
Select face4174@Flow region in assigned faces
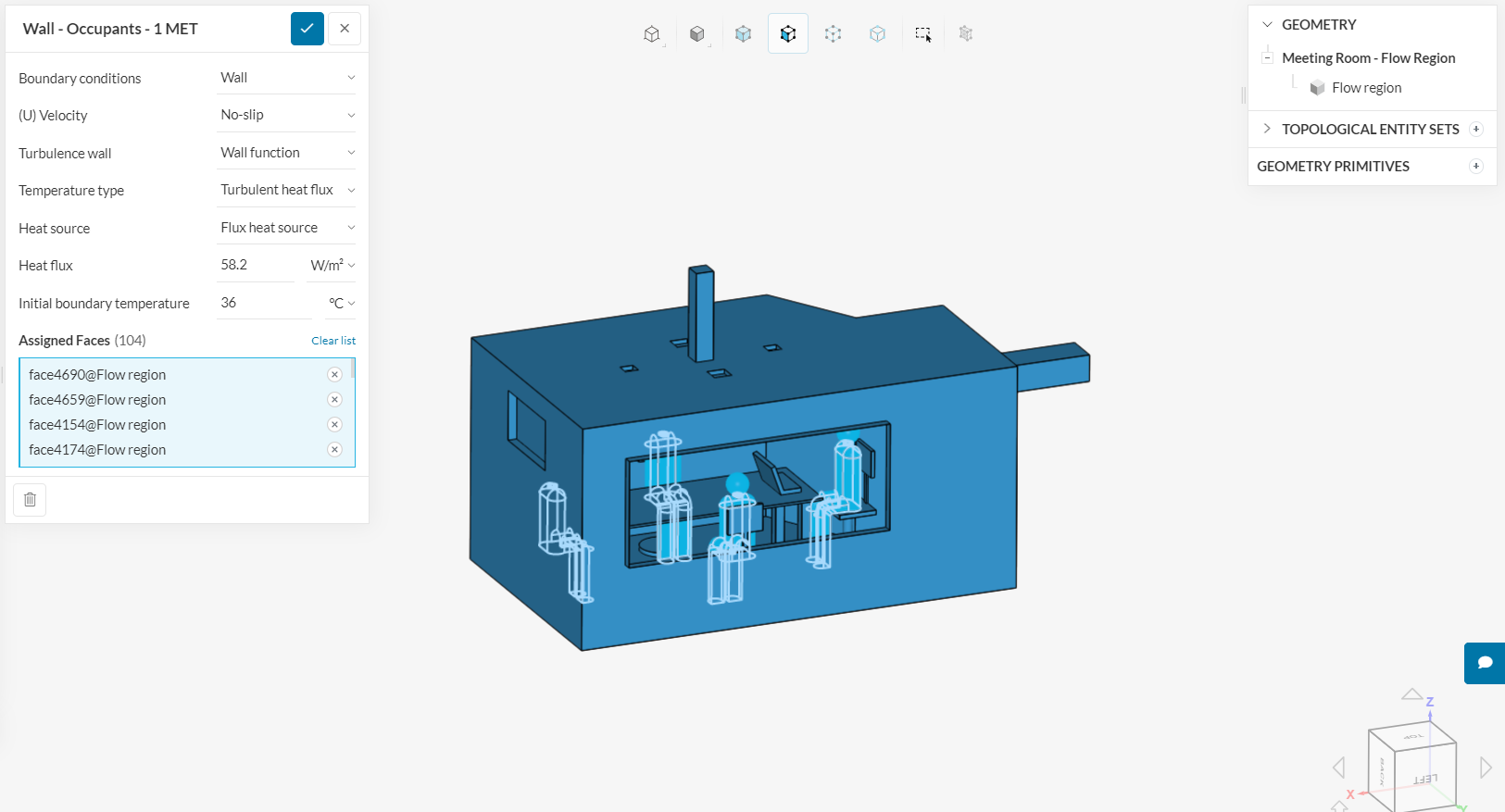[97, 450]
